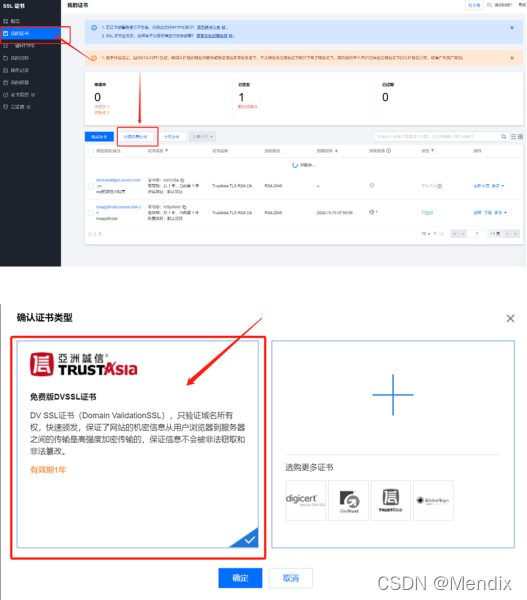This screenshot has width=527, height=600.
Task: Check the mxappfinder domain row checkbox
Action: (x=91, y=213)
